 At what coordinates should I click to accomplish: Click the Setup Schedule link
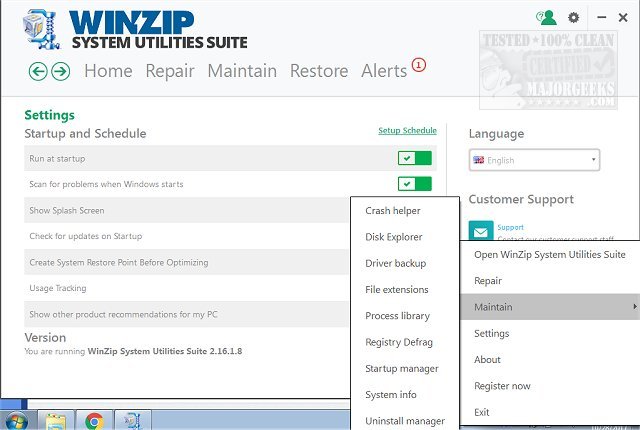[407, 131]
